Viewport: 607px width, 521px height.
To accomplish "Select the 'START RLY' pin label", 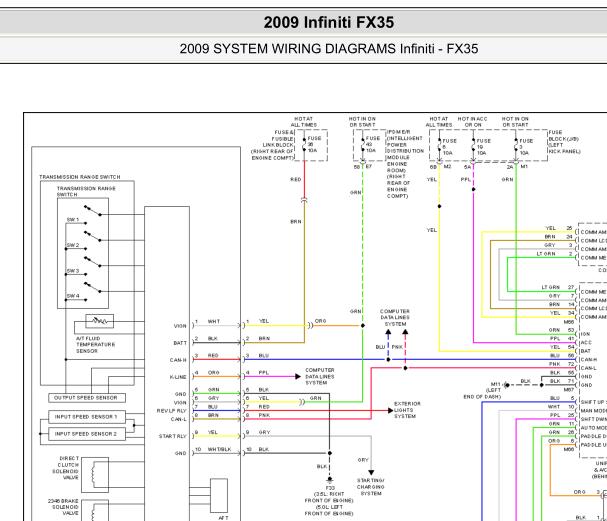I will coord(173,436).
